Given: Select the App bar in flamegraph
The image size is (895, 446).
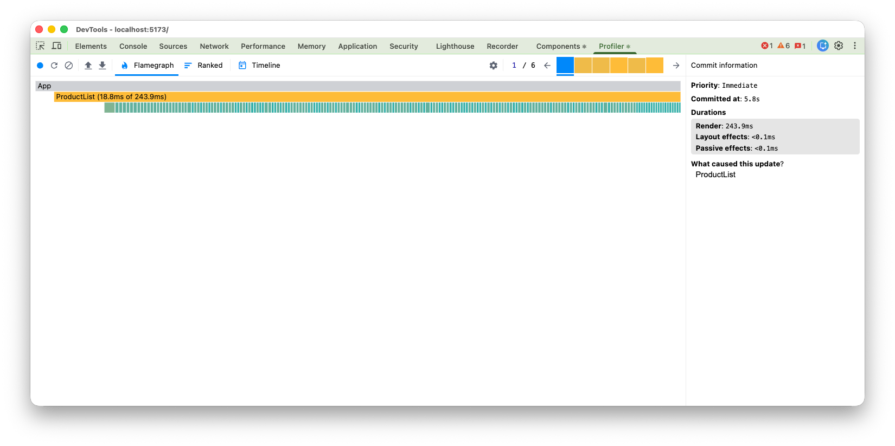Looking at the screenshot, I should 358,86.
